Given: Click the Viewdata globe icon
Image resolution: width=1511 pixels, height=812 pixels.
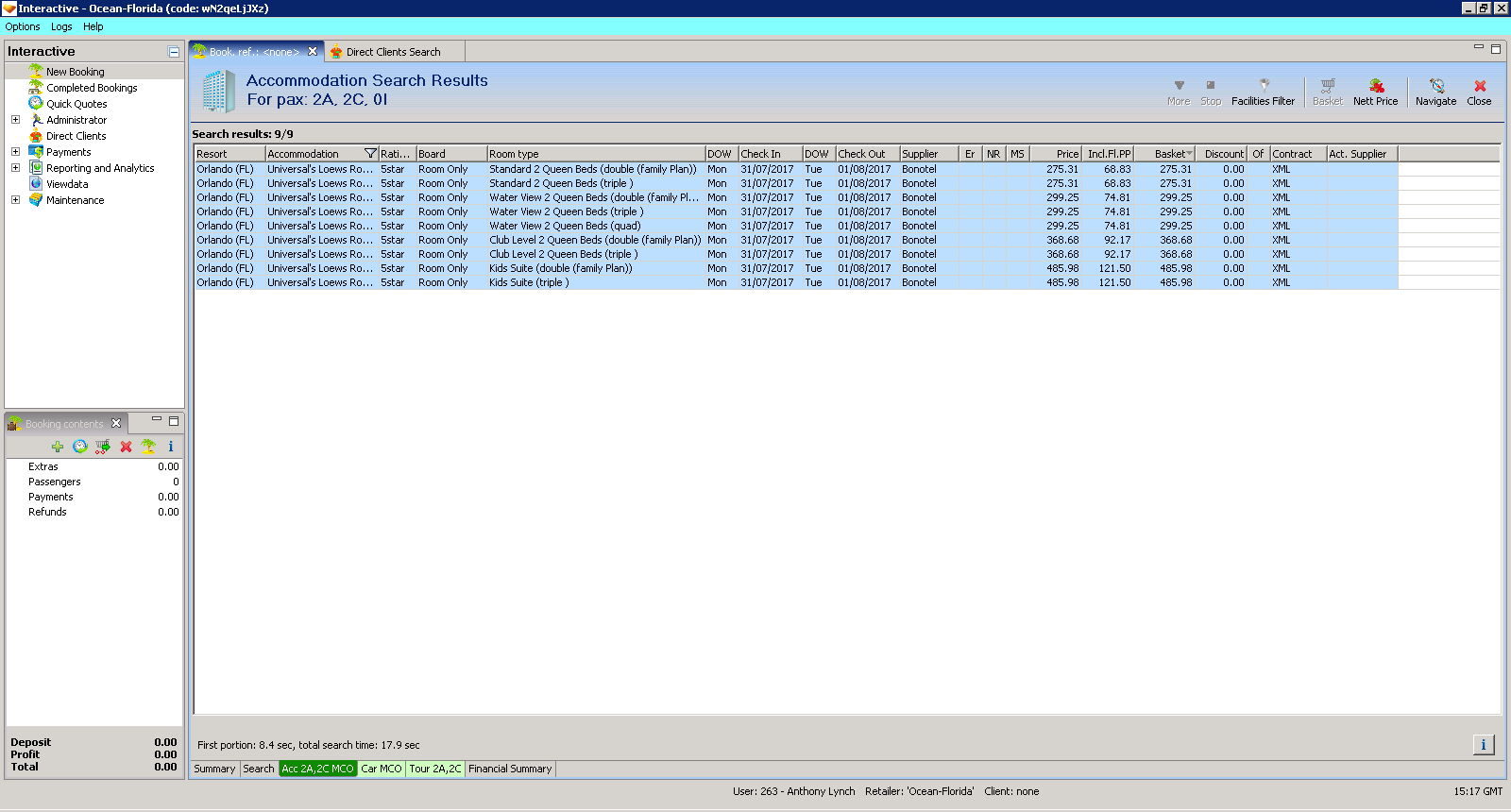Looking at the screenshot, I should pos(36,183).
